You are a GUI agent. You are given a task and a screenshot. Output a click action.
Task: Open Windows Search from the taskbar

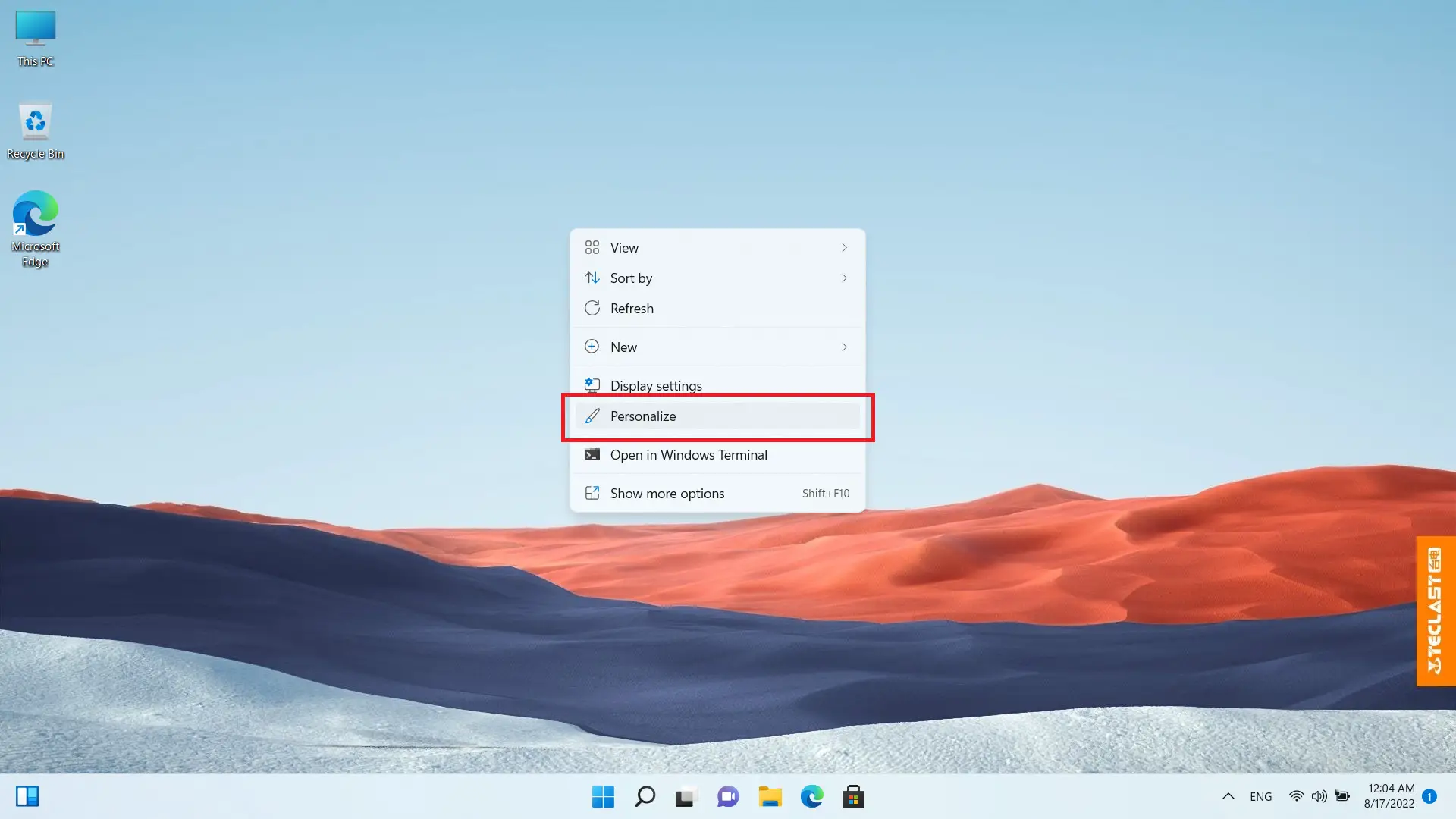[645, 796]
